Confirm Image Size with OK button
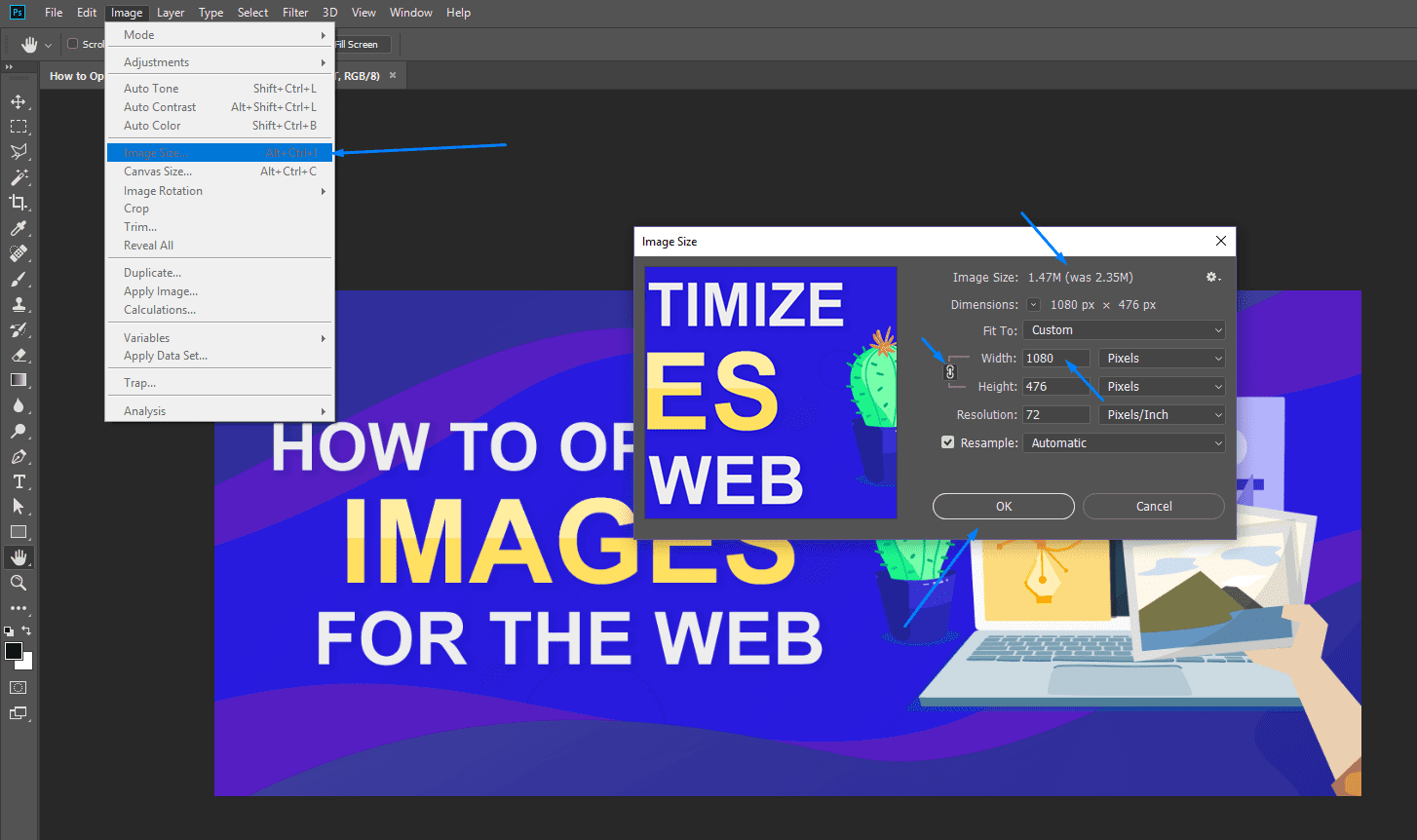 pos(1004,507)
